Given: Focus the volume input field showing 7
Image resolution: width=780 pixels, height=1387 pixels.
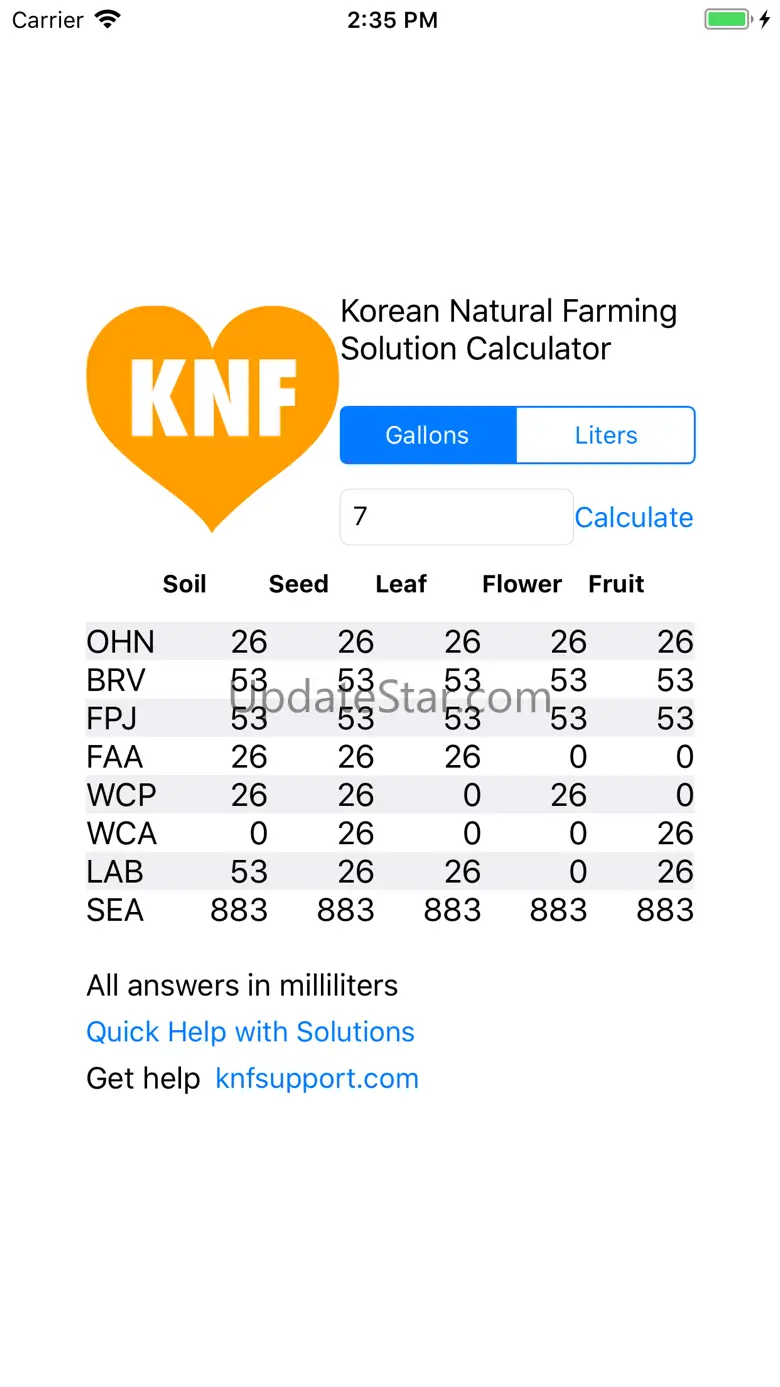Looking at the screenshot, I should pyautogui.click(x=456, y=517).
